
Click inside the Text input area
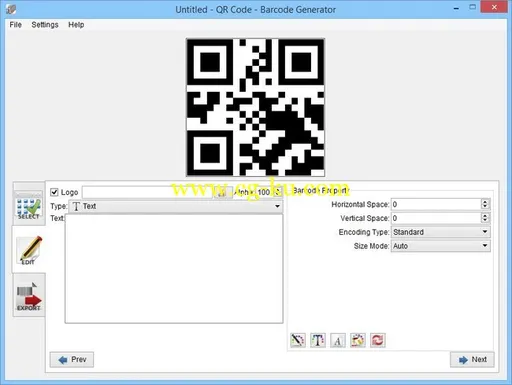(174, 269)
